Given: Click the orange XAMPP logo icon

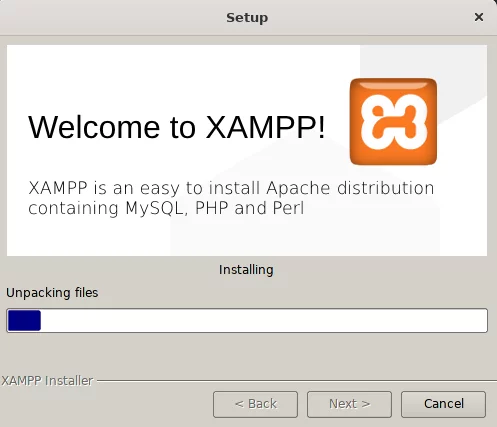Looking at the screenshot, I should click(x=393, y=122).
